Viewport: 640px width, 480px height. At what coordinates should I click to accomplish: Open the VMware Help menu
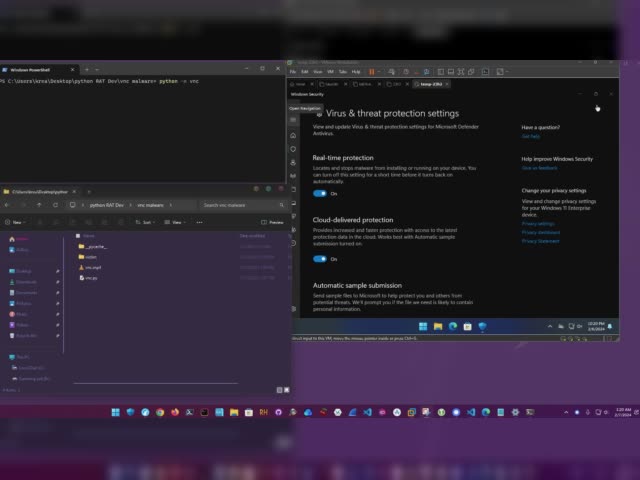356,72
